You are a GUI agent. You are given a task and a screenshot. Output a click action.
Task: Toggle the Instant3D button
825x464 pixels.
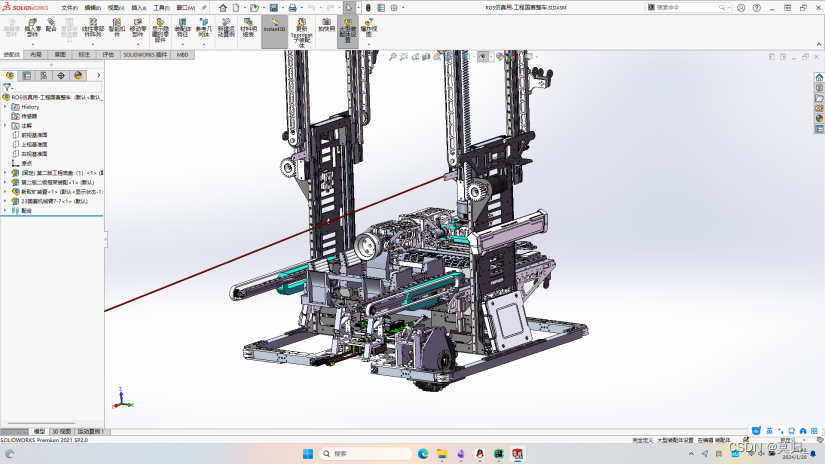pos(275,32)
